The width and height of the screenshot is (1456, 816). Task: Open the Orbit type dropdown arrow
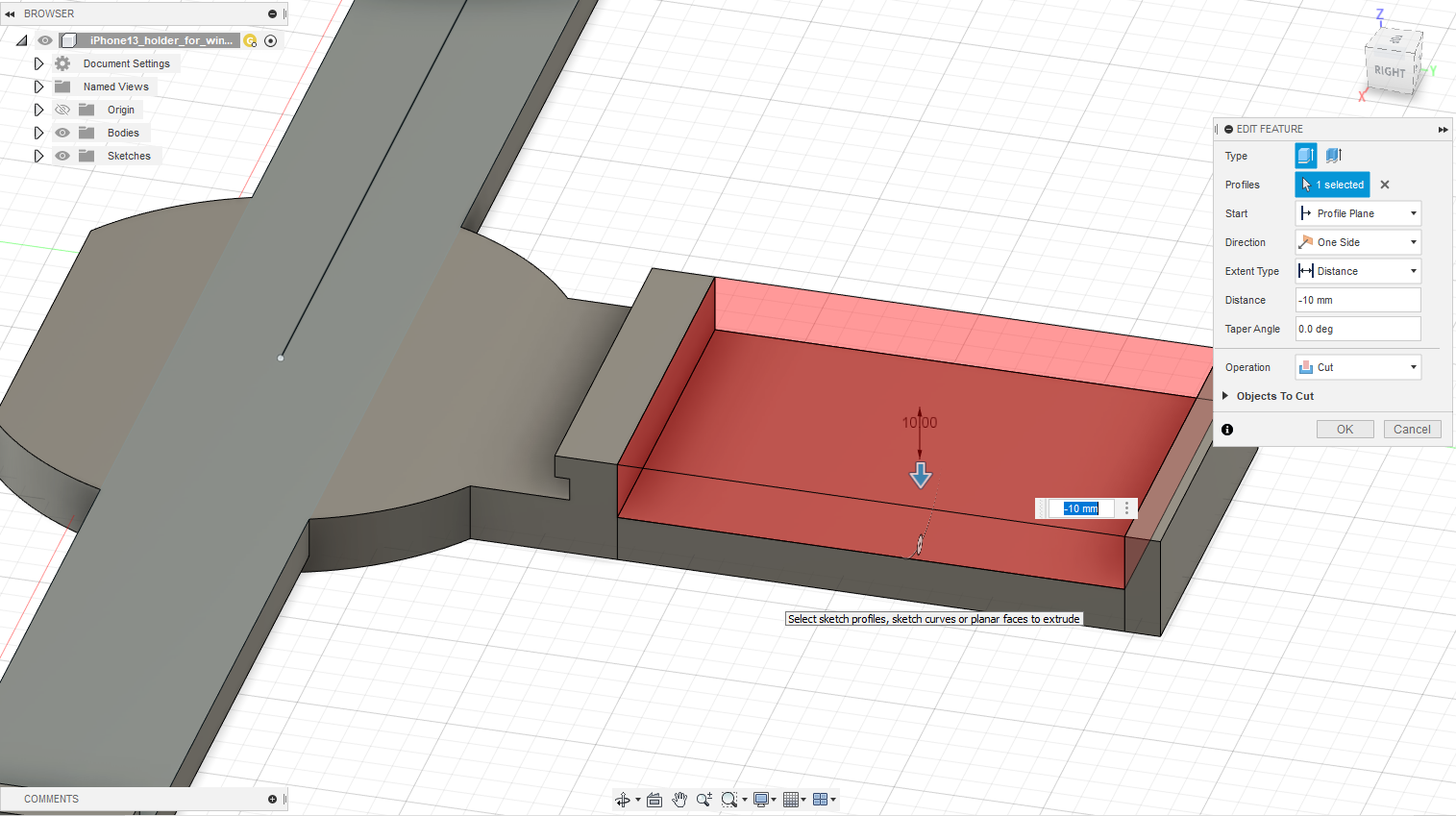637,800
